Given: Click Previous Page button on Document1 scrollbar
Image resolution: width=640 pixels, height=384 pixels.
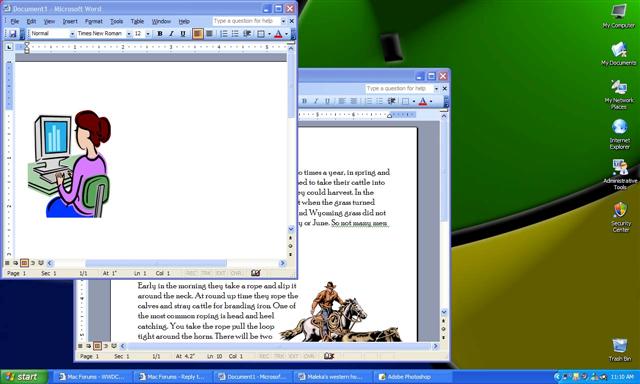Looking at the screenshot, I should pos(291,238).
